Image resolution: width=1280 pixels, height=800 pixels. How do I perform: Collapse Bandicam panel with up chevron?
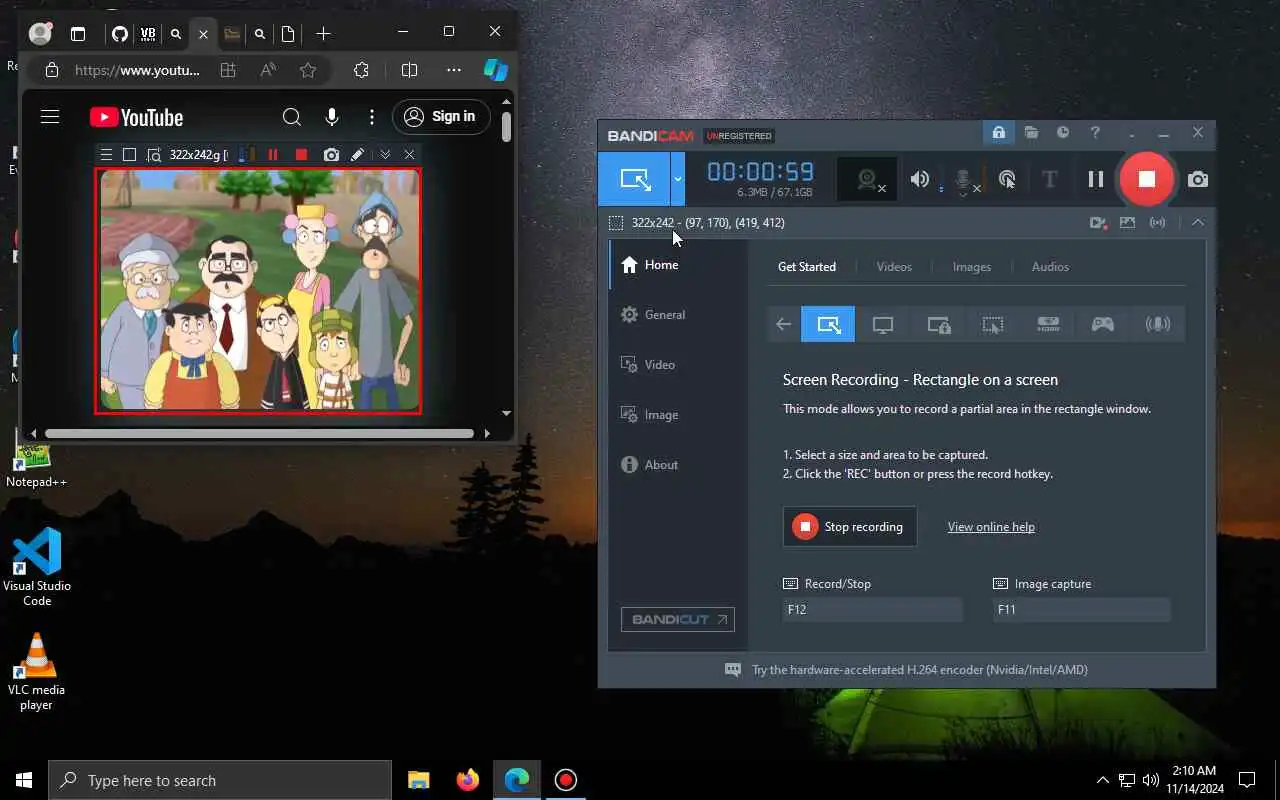pyautogui.click(x=1198, y=223)
